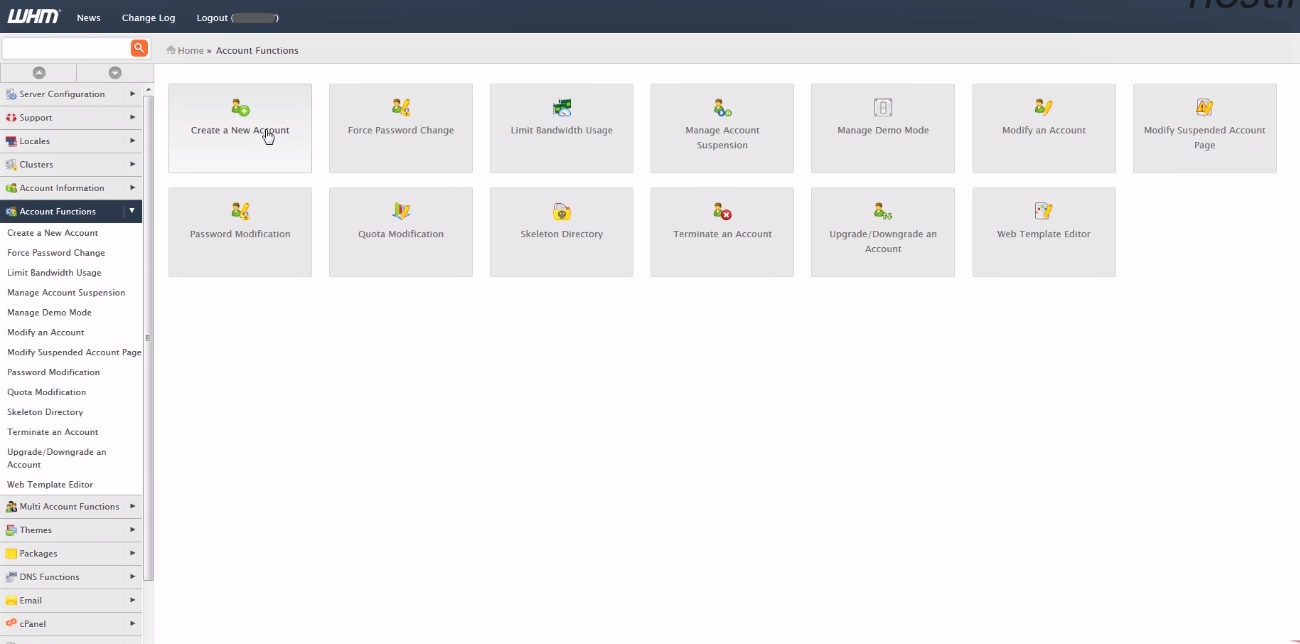This screenshot has width=1300, height=644.
Task: Expand the Server Configuration sidebar section
Action: tap(71, 94)
